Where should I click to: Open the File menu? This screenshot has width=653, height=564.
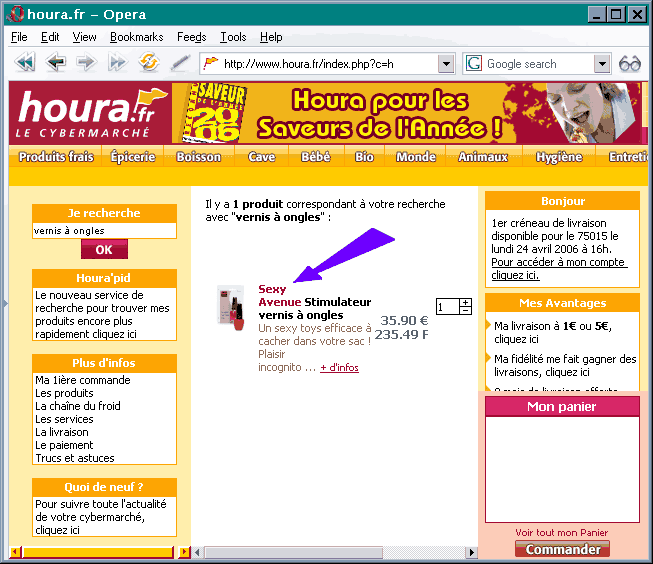(19, 37)
